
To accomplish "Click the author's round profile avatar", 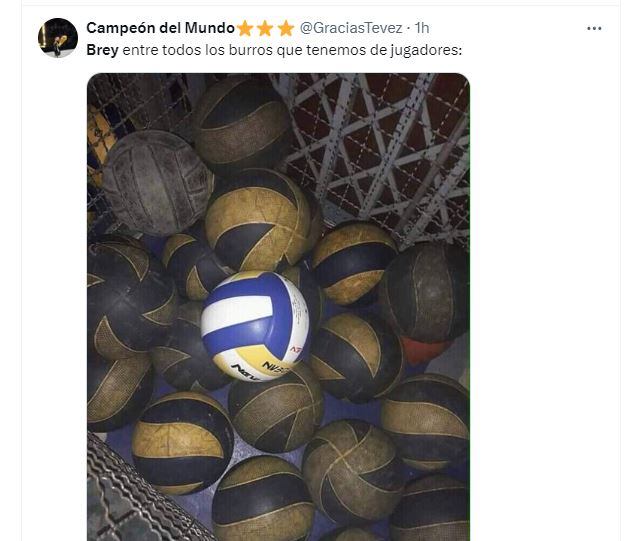I will point(58,38).
